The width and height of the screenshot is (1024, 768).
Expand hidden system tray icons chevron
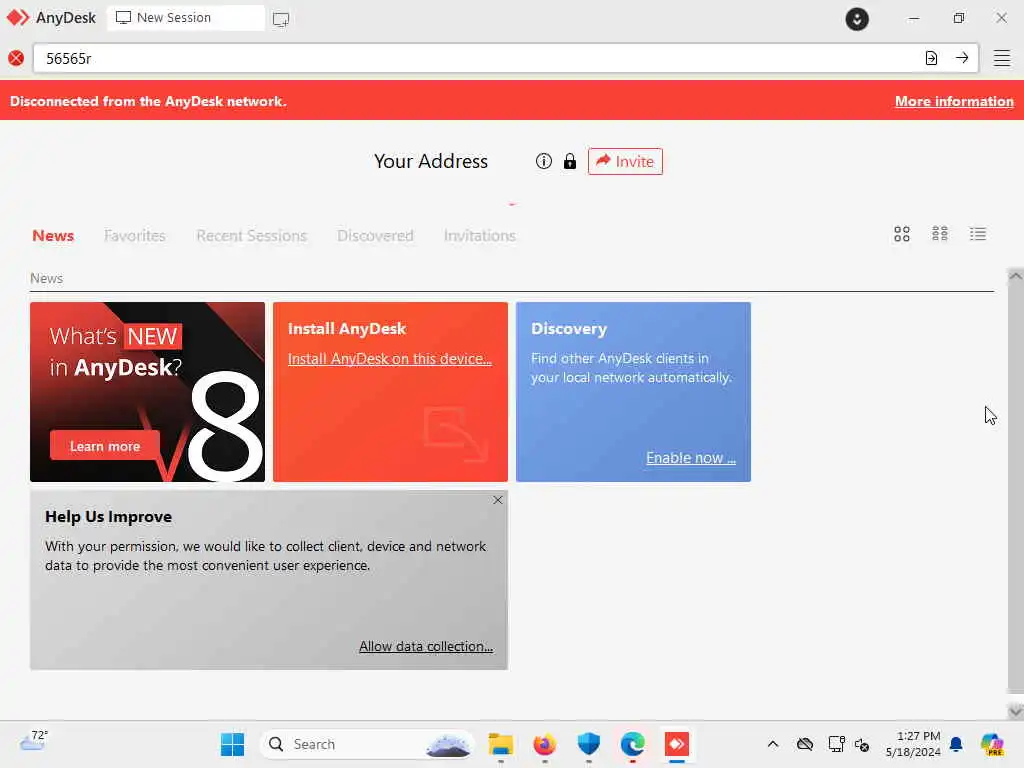(x=773, y=744)
